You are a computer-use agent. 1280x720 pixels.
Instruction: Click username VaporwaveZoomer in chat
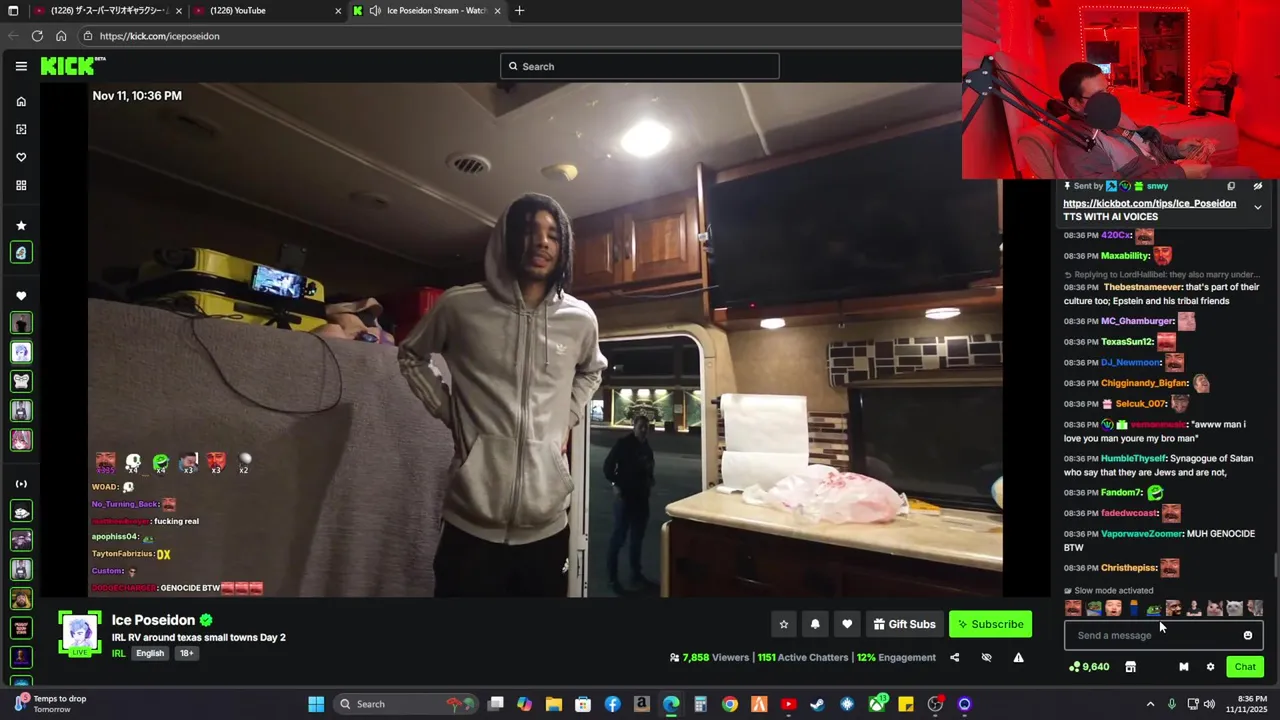pos(1142,534)
